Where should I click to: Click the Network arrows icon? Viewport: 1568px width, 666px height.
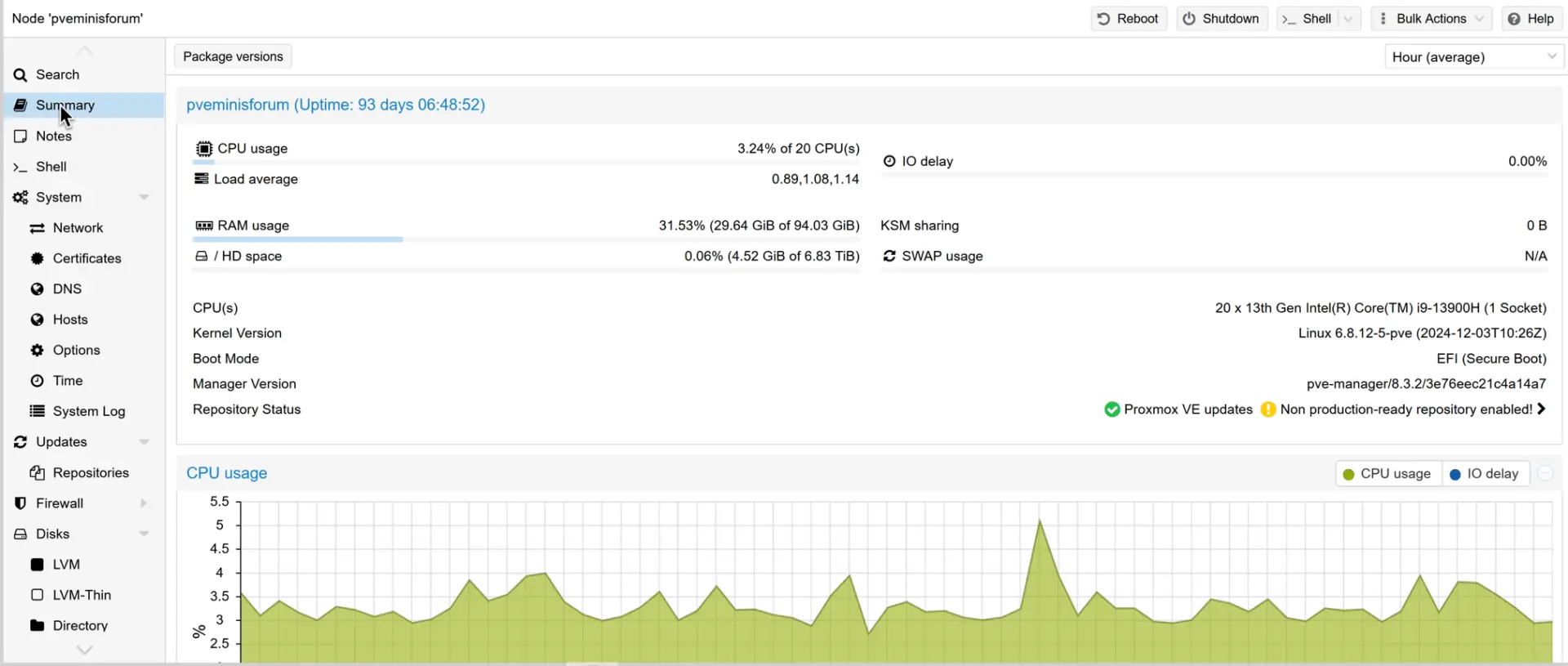[x=37, y=228]
